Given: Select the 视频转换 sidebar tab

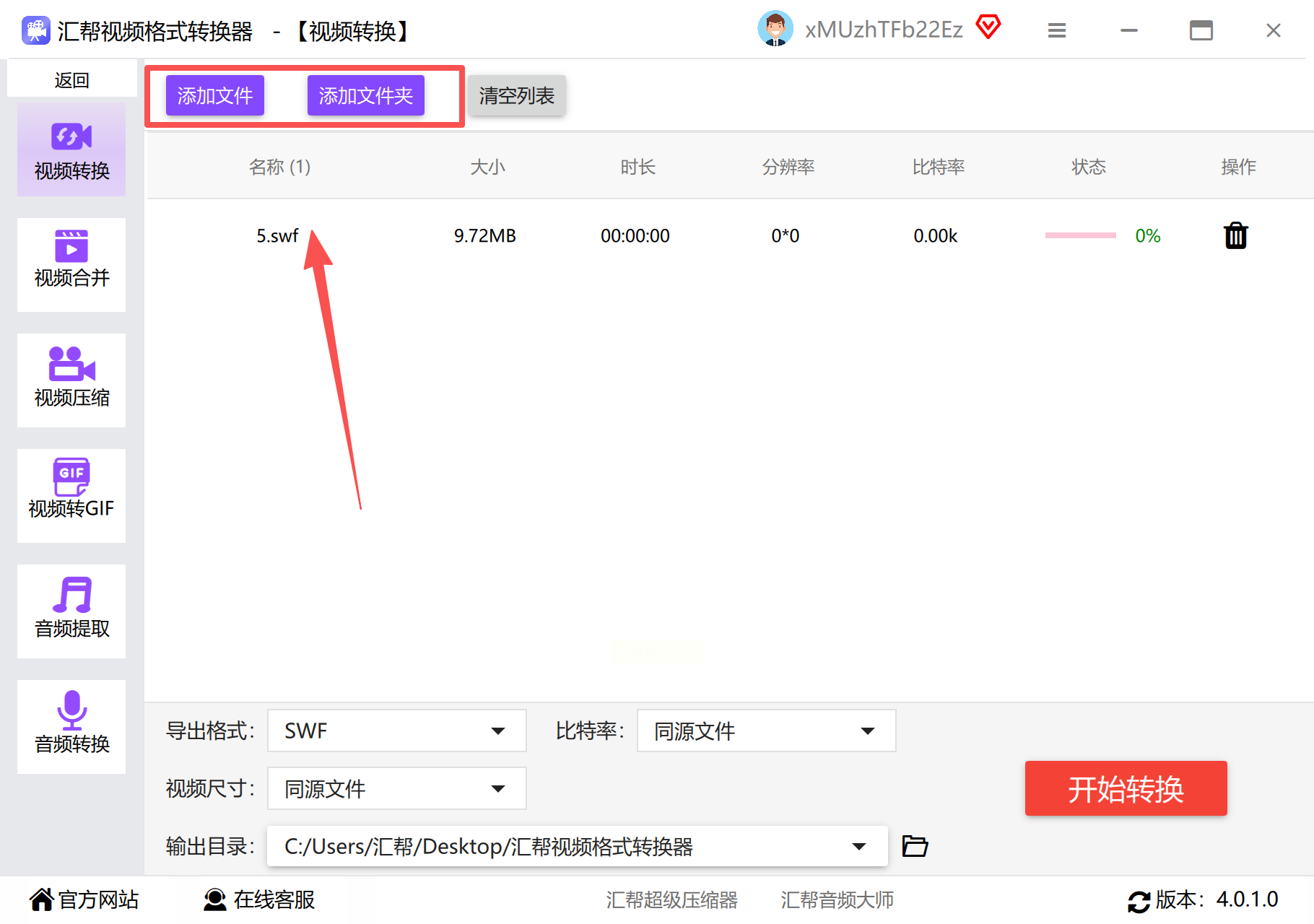Looking at the screenshot, I should [x=71, y=150].
